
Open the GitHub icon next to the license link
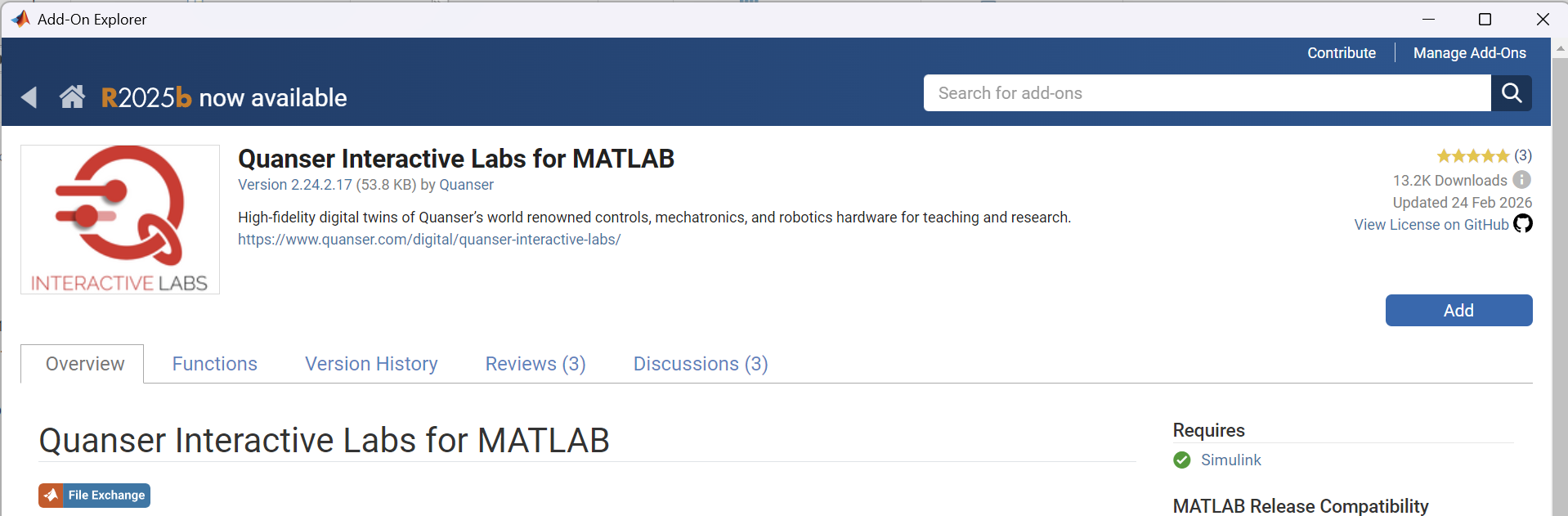(1523, 223)
